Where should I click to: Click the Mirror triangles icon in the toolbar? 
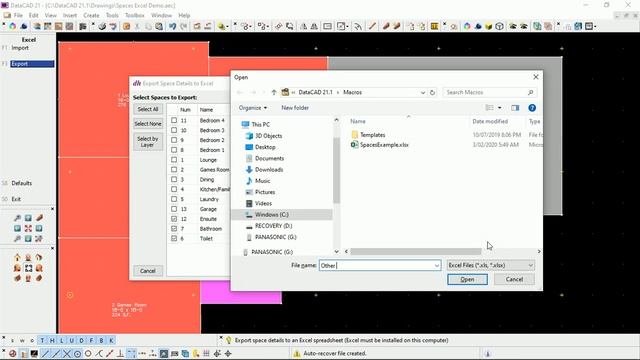[304, 26]
